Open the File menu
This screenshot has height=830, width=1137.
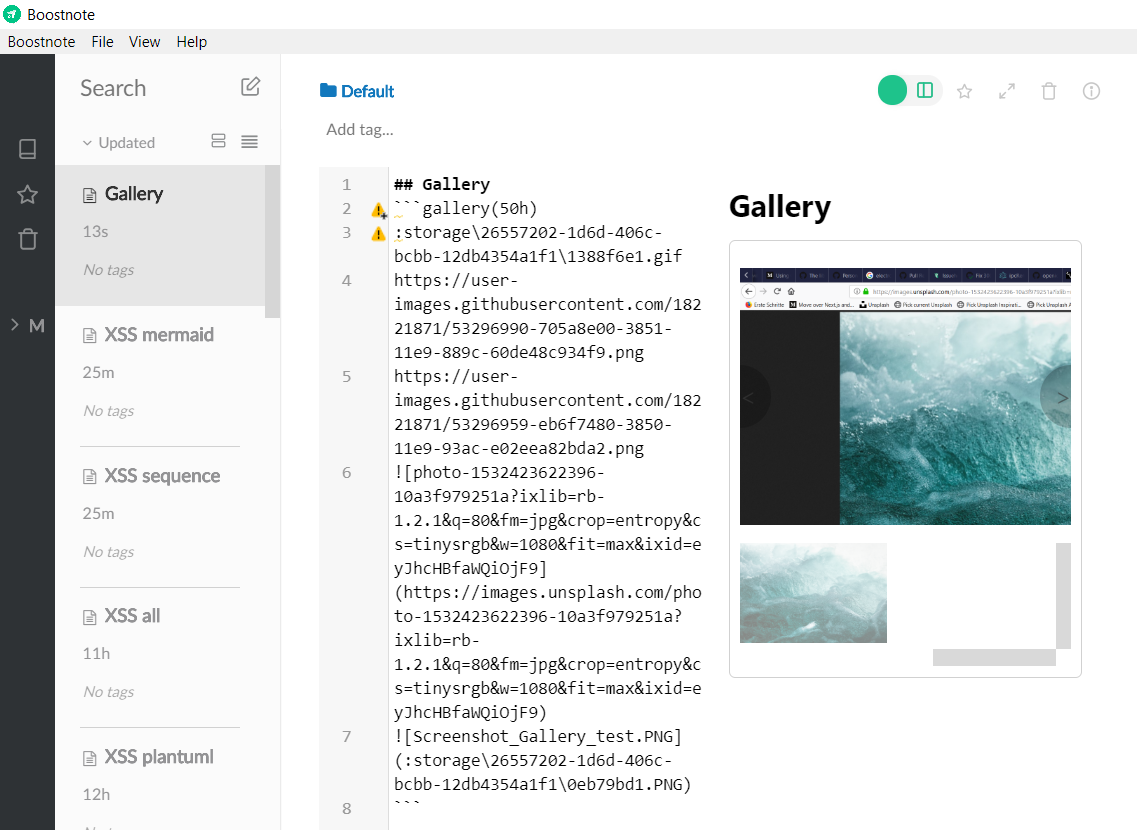pyautogui.click(x=102, y=42)
